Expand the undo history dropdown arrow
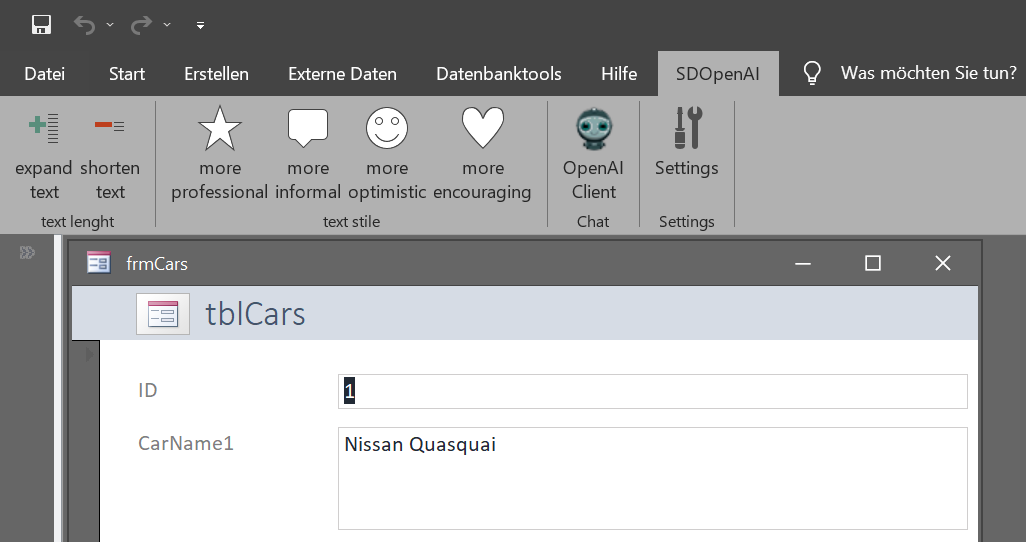Viewport: 1026px width, 542px height. click(110, 25)
